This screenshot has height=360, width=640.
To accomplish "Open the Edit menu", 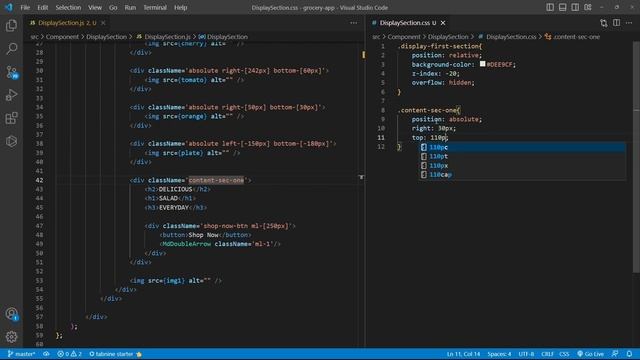I will tap(42, 7).
